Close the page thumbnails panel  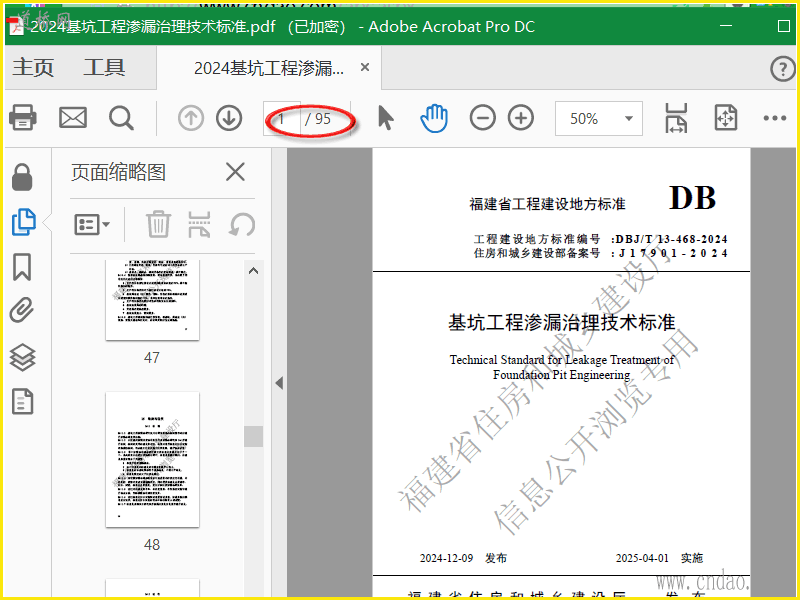click(235, 172)
